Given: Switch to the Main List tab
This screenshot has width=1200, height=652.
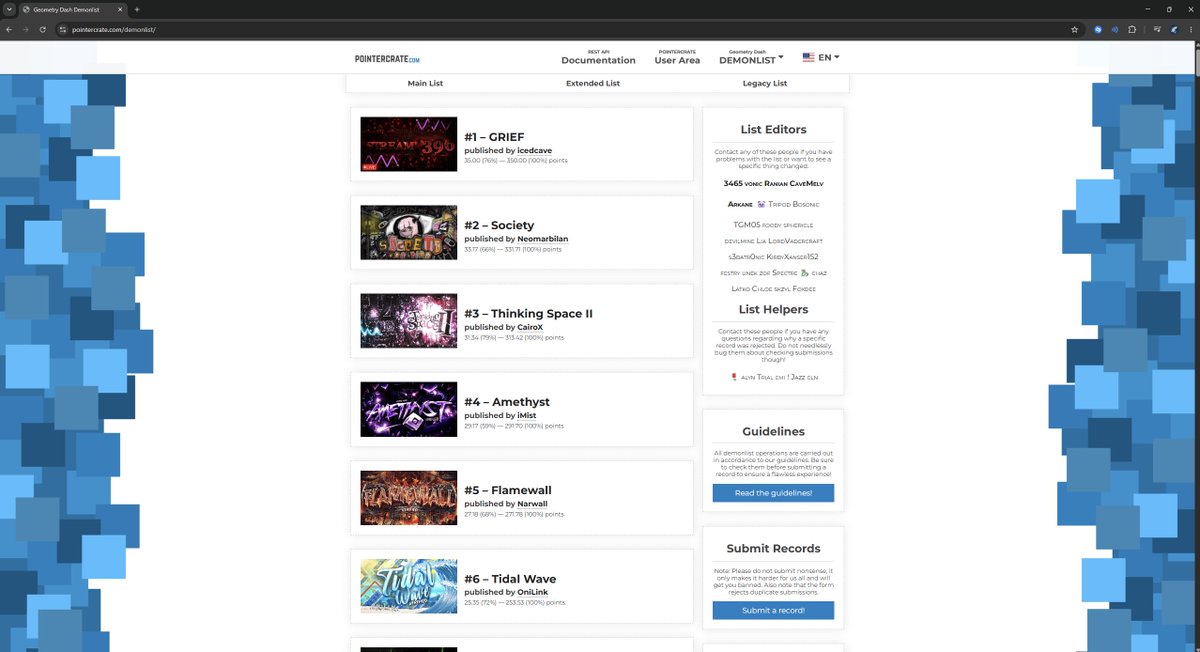Looking at the screenshot, I should tap(425, 83).
